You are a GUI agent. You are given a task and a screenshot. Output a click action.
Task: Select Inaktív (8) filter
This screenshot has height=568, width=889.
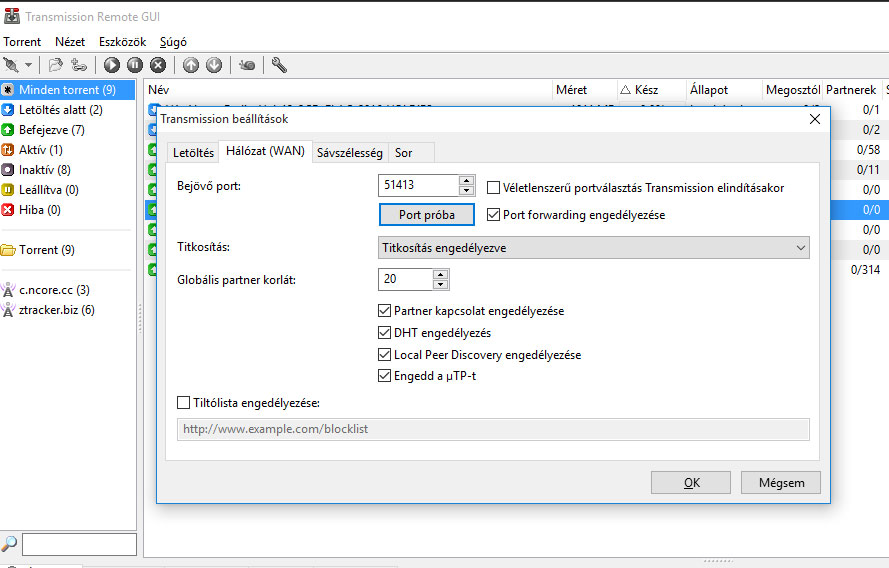coord(67,169)
